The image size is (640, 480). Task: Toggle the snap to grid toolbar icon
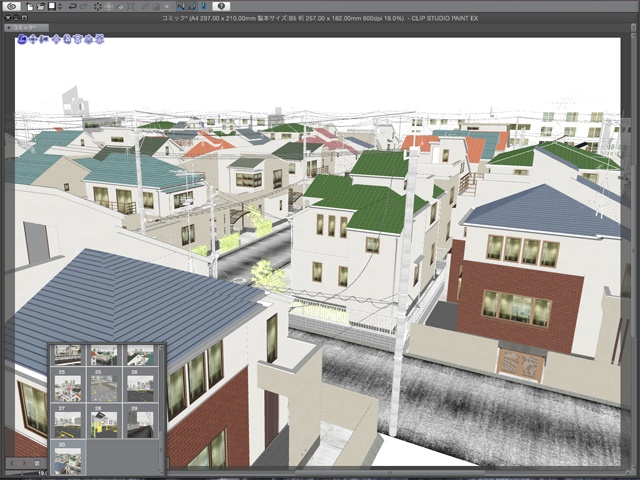point(201,6)
